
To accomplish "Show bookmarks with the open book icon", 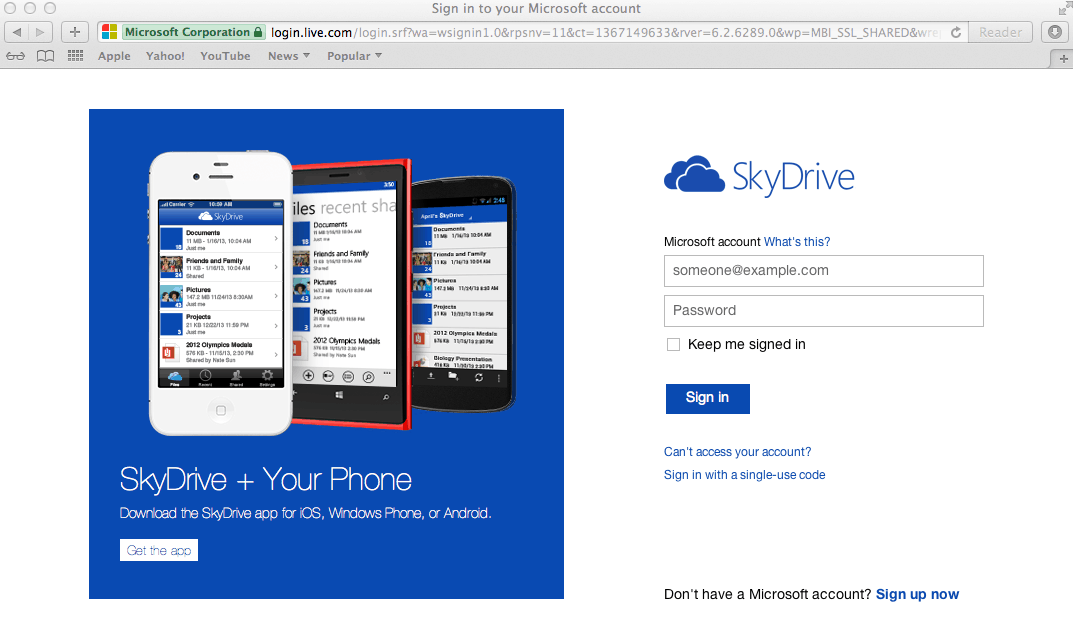I will click(45, 56).
